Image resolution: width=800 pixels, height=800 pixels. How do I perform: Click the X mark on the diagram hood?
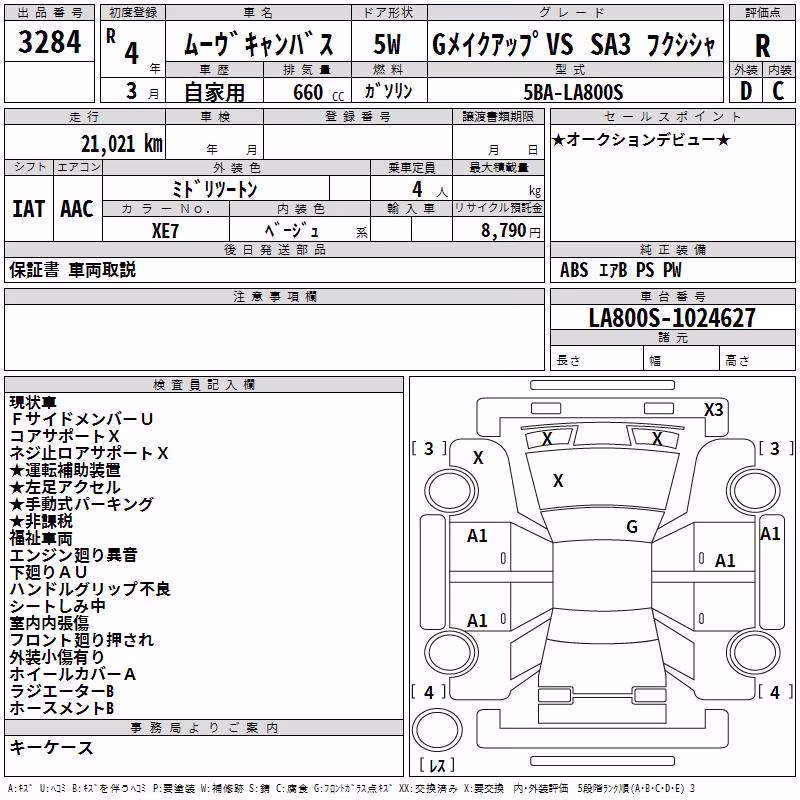[x=558, y=481]
